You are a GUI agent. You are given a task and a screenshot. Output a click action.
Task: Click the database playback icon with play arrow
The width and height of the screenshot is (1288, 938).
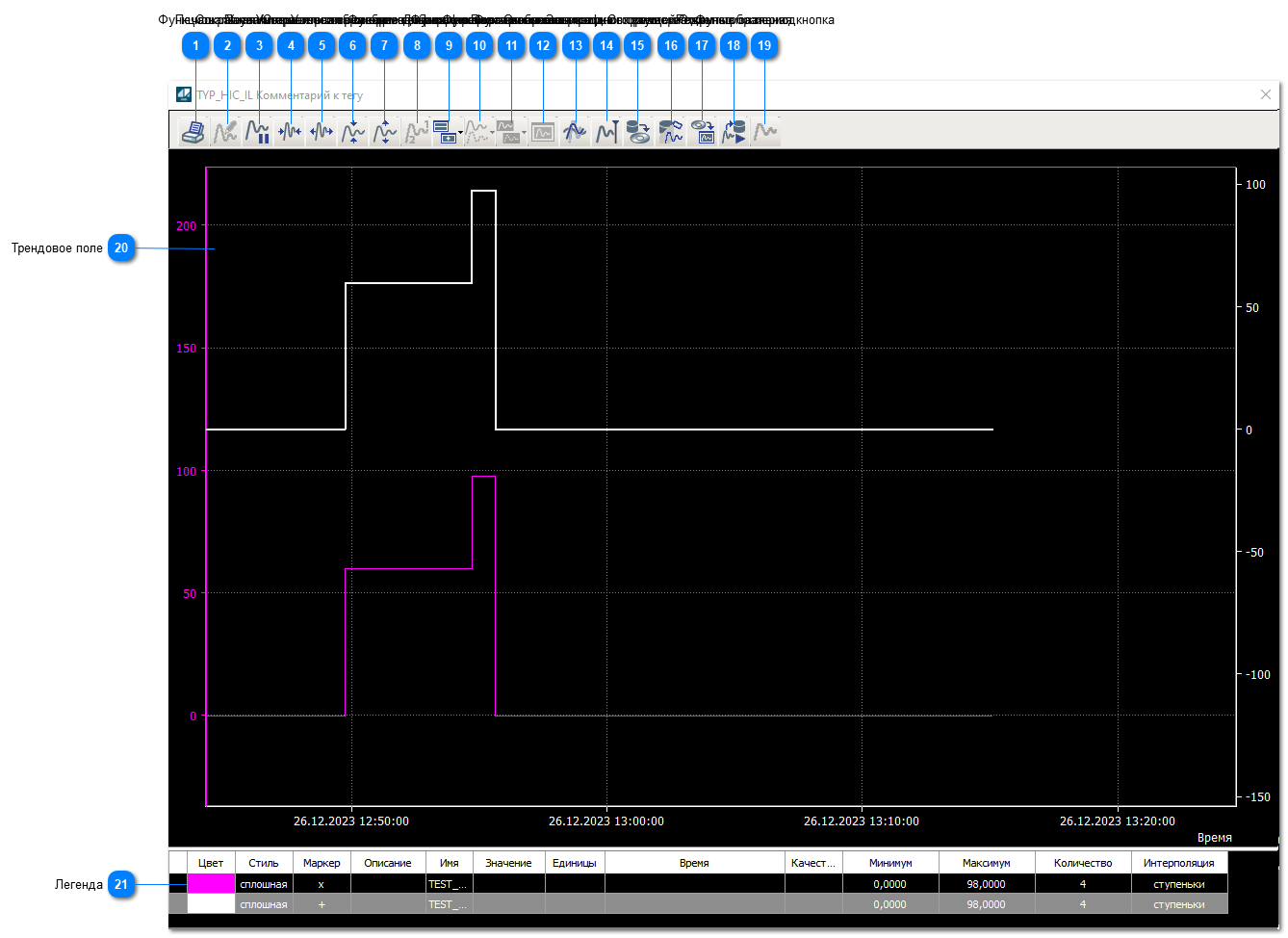(734, 131)
